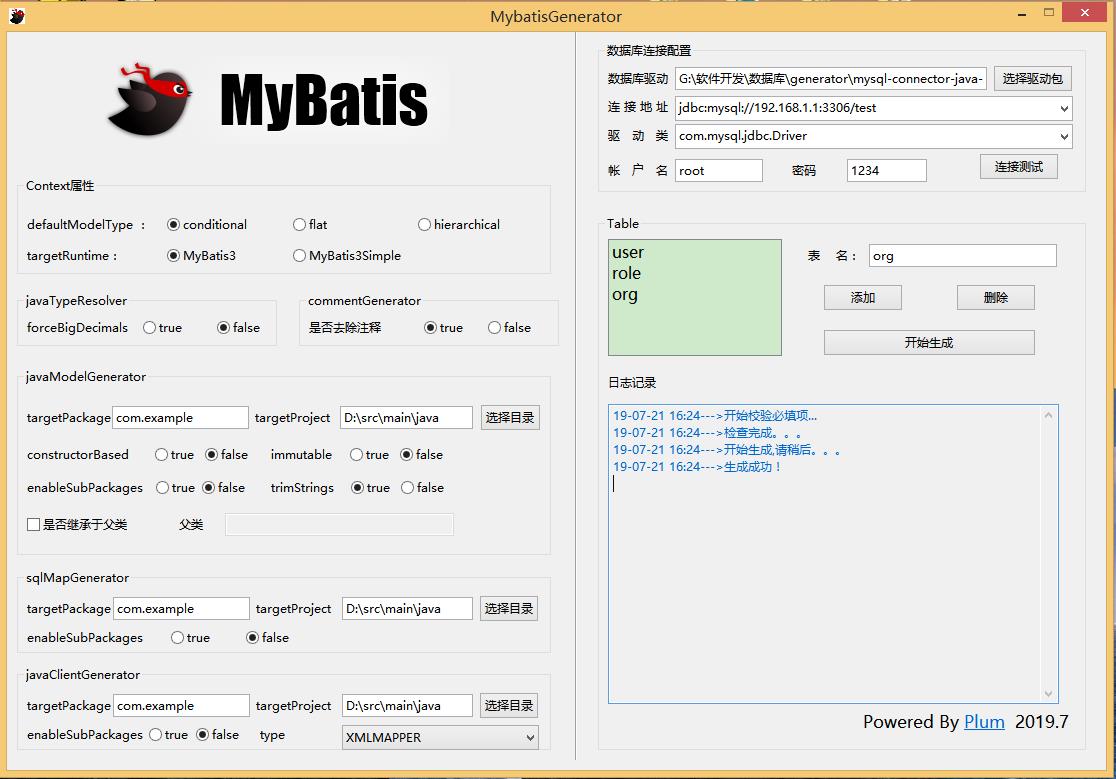Click the MybatisGenerator title bar app icon
Screen dimensions: 1116x779
(16, 16)
